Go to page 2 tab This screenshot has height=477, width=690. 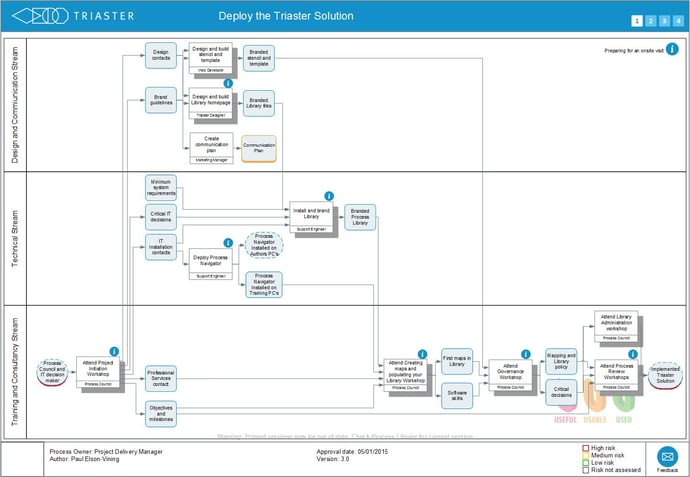651,21
